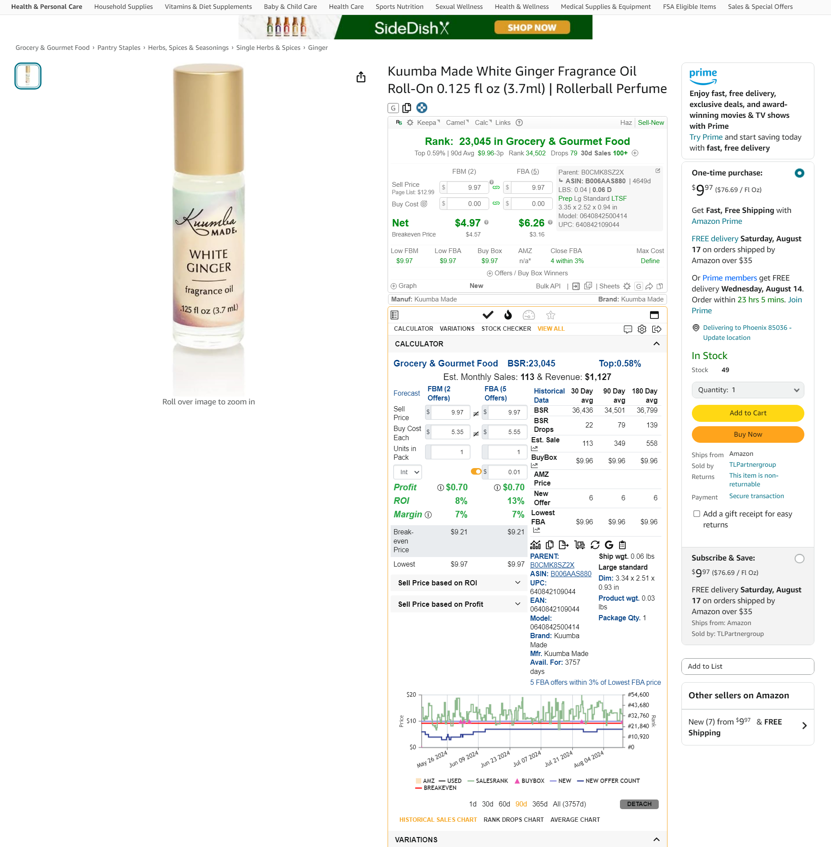The height and width of the screenshot is (847, 831).
Task: Click the flame icon in the calculator toolbar
Action: click(x=508, y=315)
